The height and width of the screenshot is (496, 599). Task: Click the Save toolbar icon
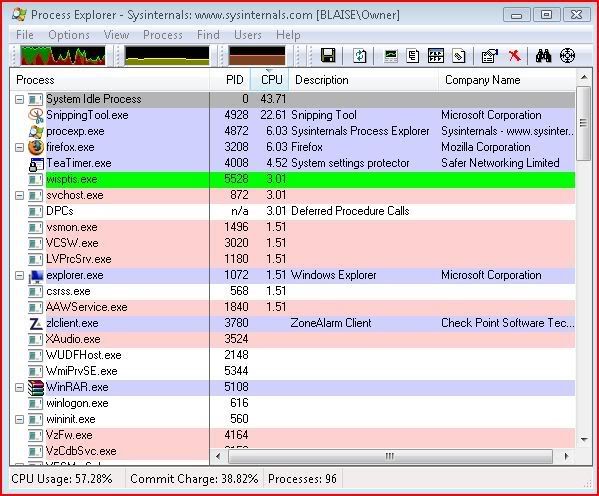pyautogui.click(x=328, y=56)
